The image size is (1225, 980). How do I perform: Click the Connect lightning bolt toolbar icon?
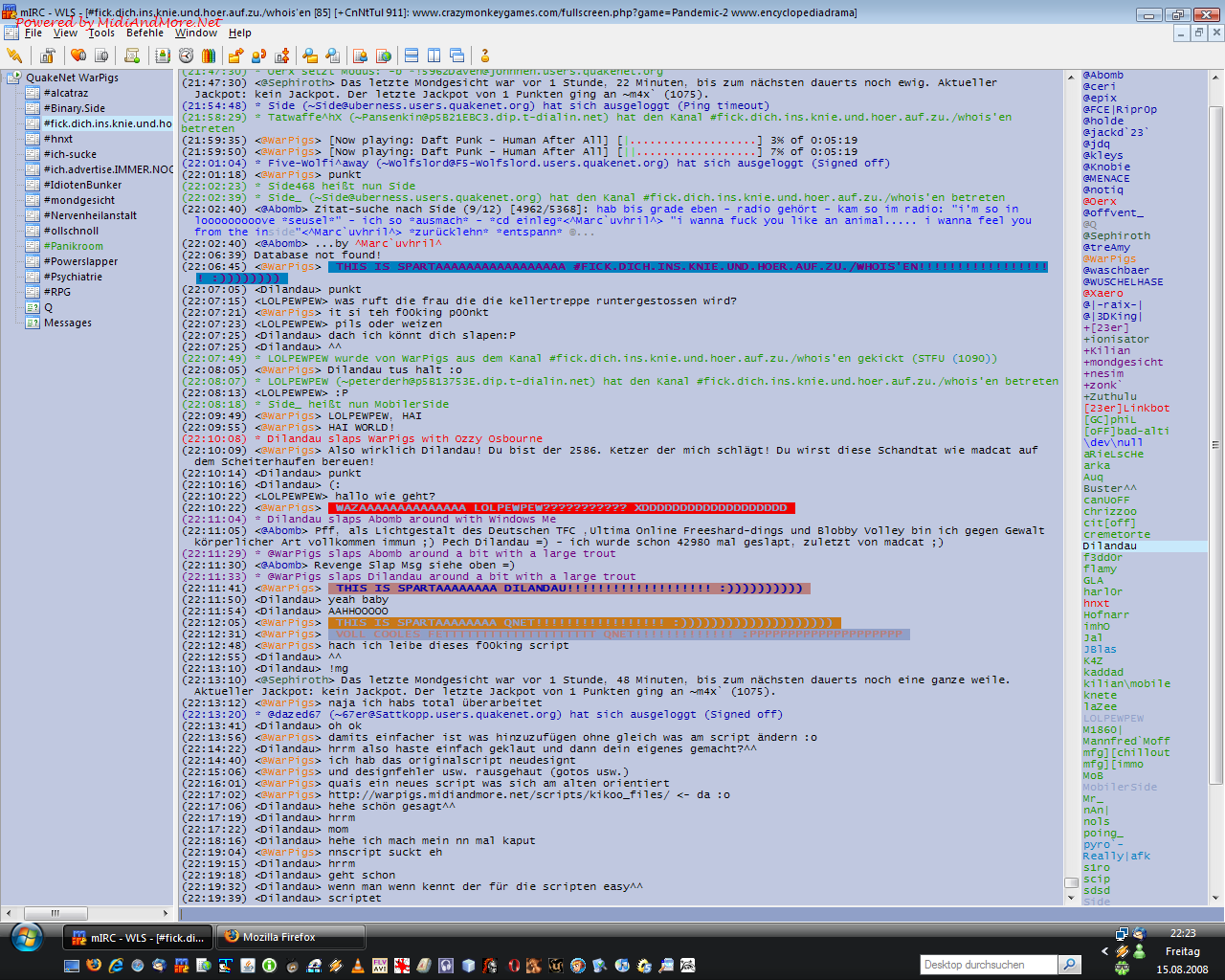pos(13,56)
